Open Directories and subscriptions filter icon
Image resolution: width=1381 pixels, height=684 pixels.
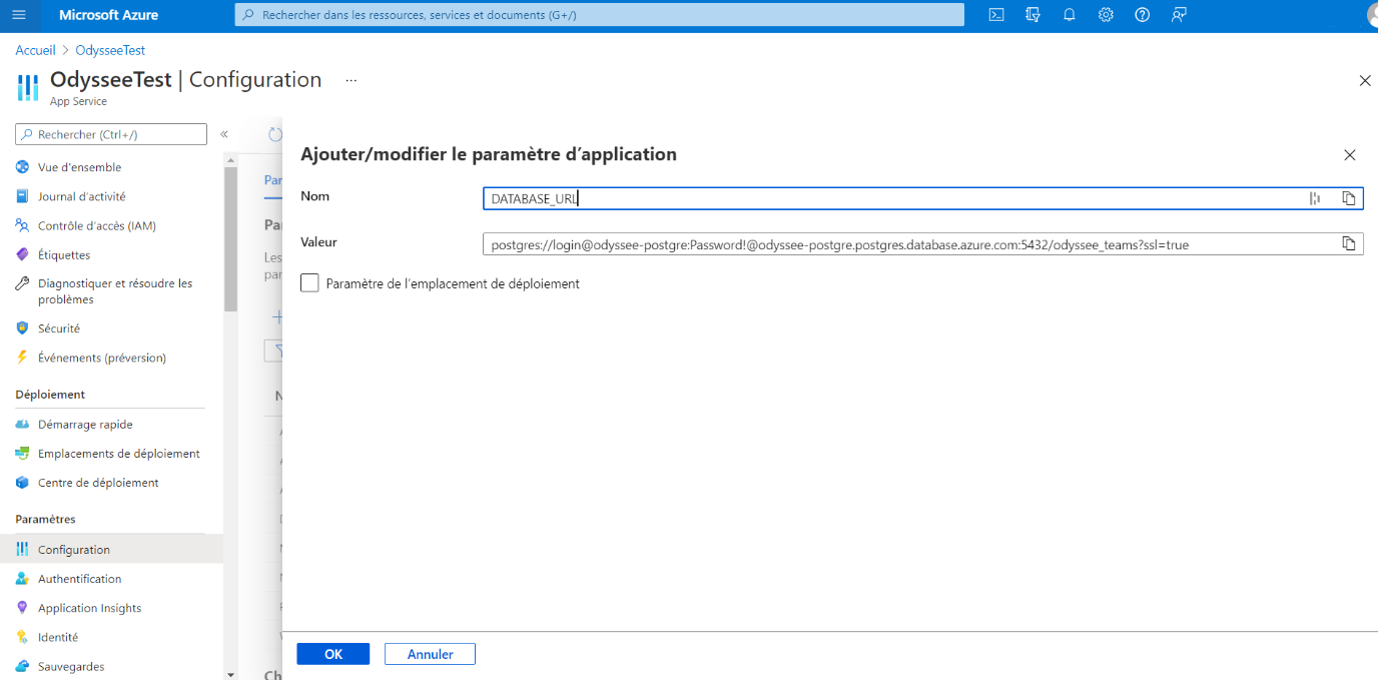(1033, 15)
